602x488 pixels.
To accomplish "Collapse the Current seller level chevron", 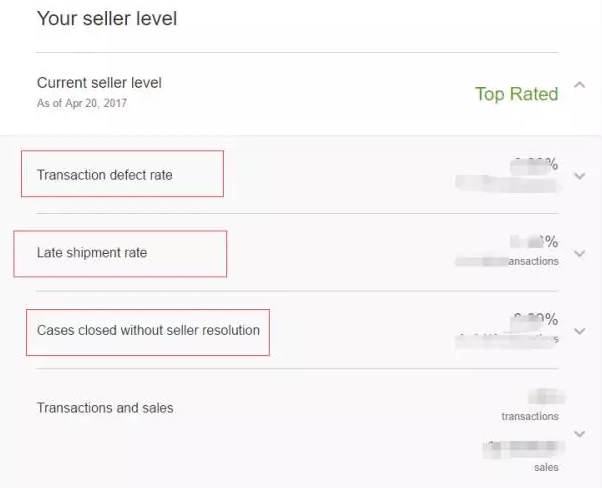I will coord(580,86).
